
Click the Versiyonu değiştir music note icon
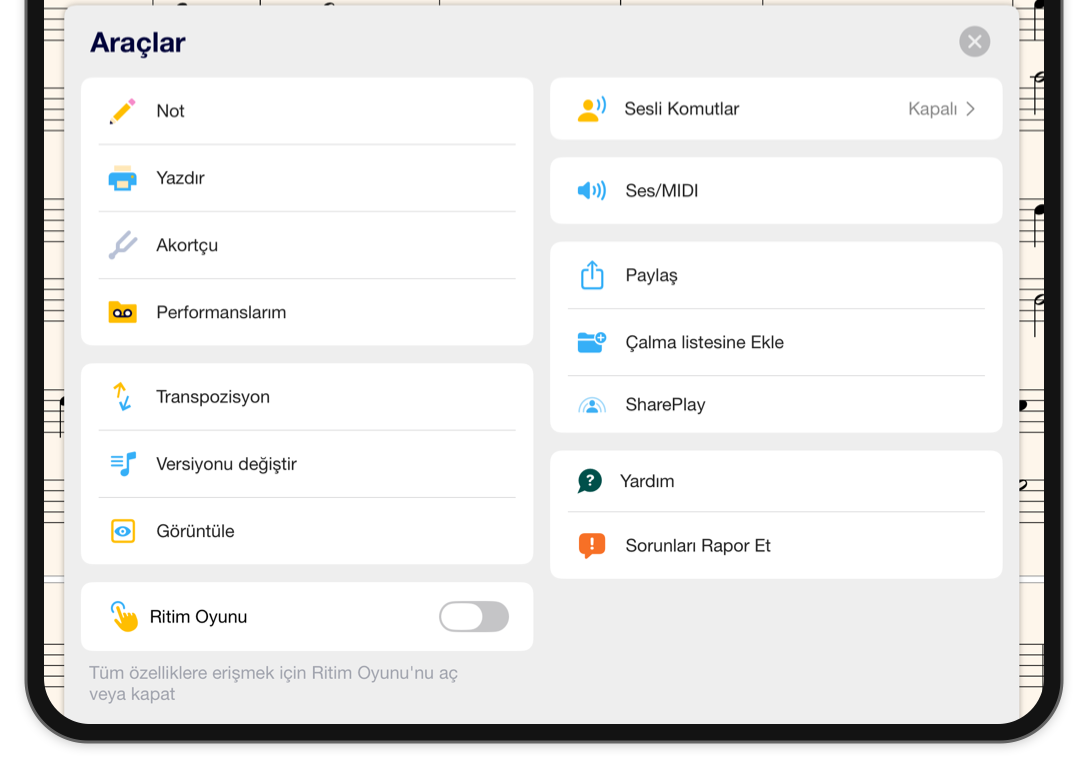123,464
